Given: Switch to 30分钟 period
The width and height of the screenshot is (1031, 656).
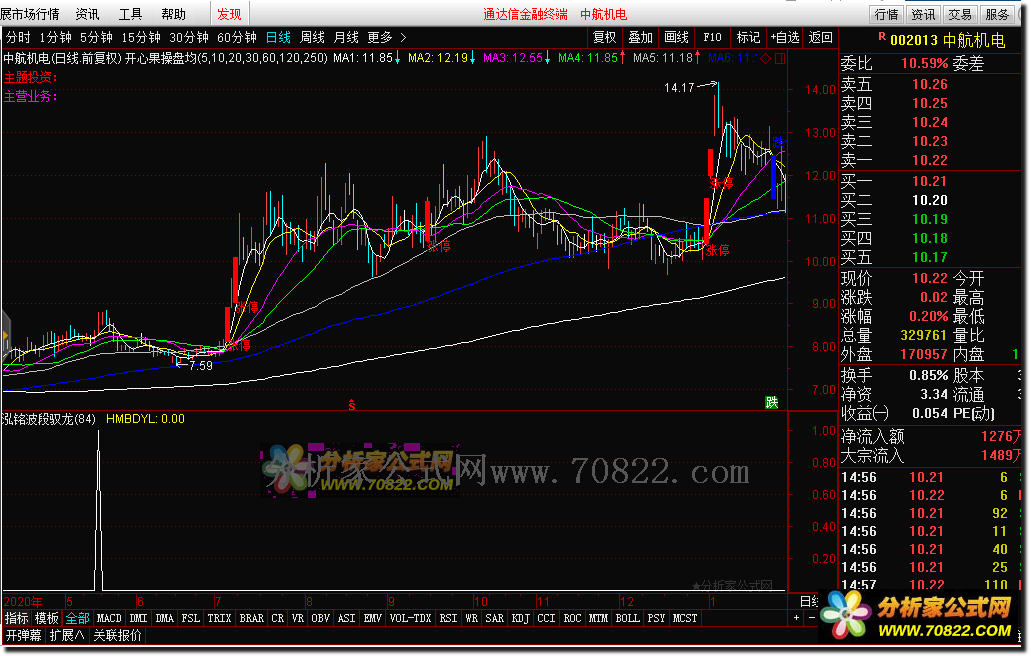Looking at the screenshot, I should [189, 38].
